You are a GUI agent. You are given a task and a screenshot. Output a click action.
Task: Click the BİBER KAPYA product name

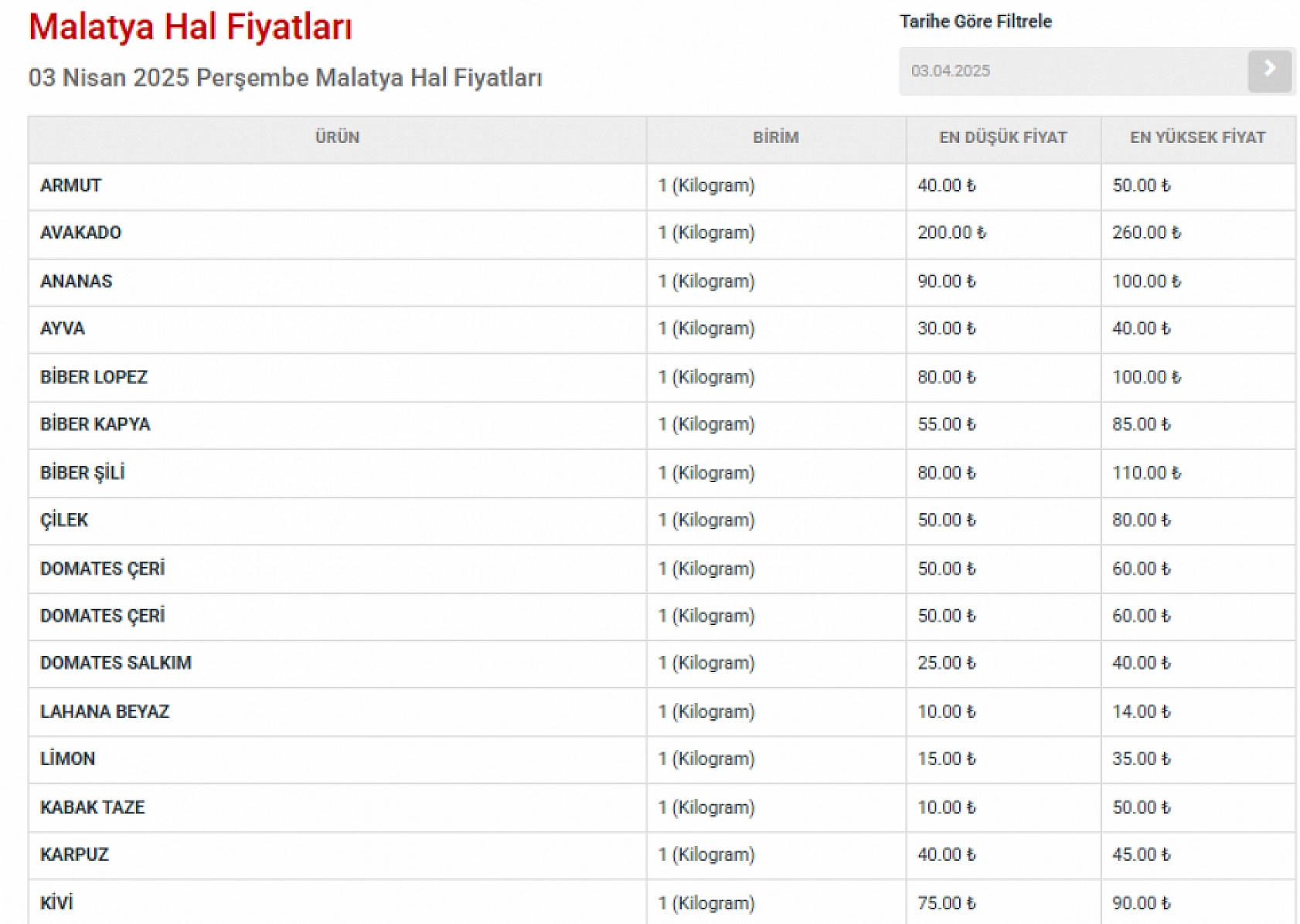(x=95, y=424)
